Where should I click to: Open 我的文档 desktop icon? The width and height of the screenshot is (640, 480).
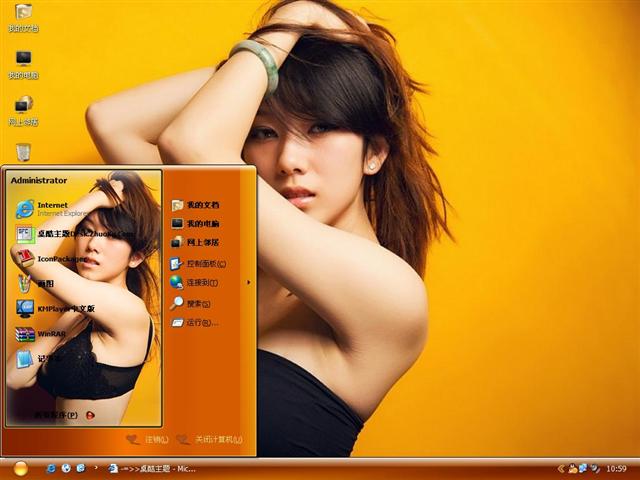tap(23, 17)
